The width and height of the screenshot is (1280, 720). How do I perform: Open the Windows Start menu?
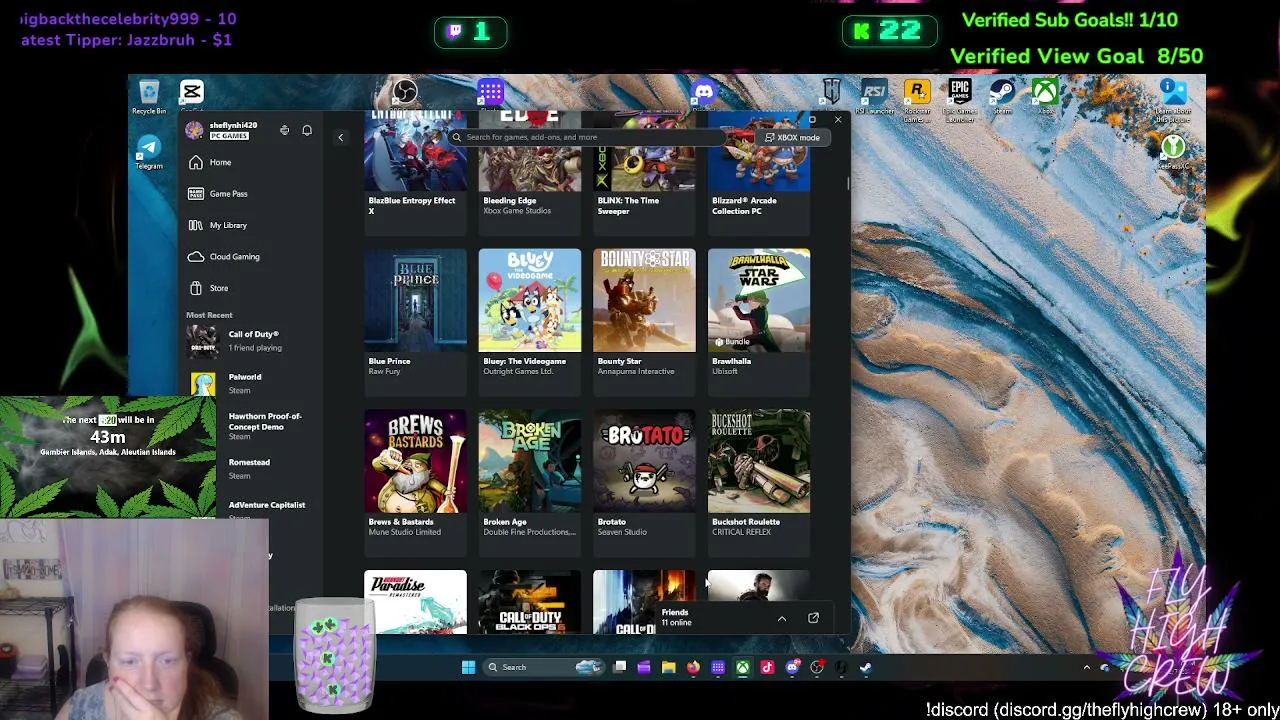(x=468, y=667)
